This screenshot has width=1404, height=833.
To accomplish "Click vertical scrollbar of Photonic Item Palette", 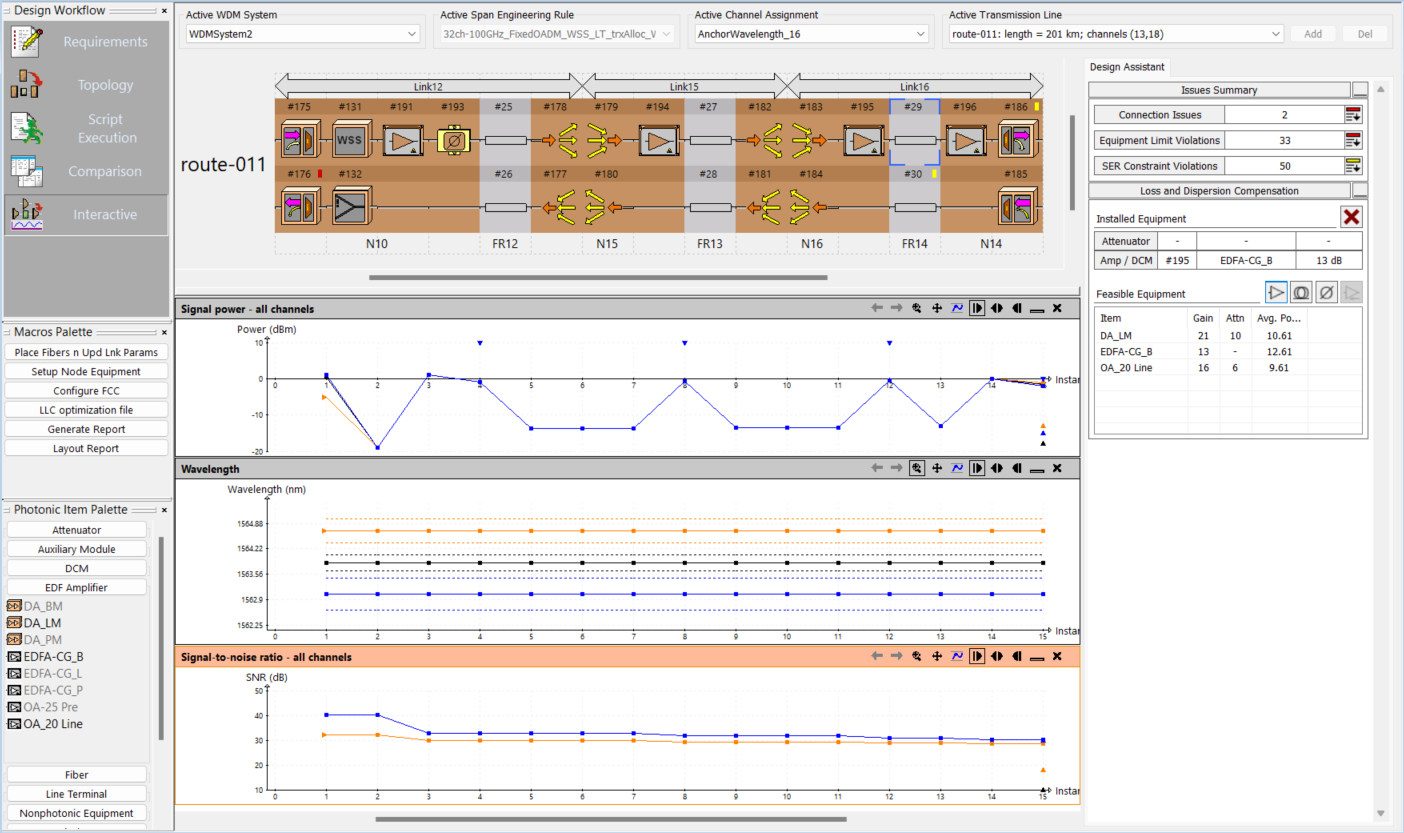I will (x=161, y=638).
